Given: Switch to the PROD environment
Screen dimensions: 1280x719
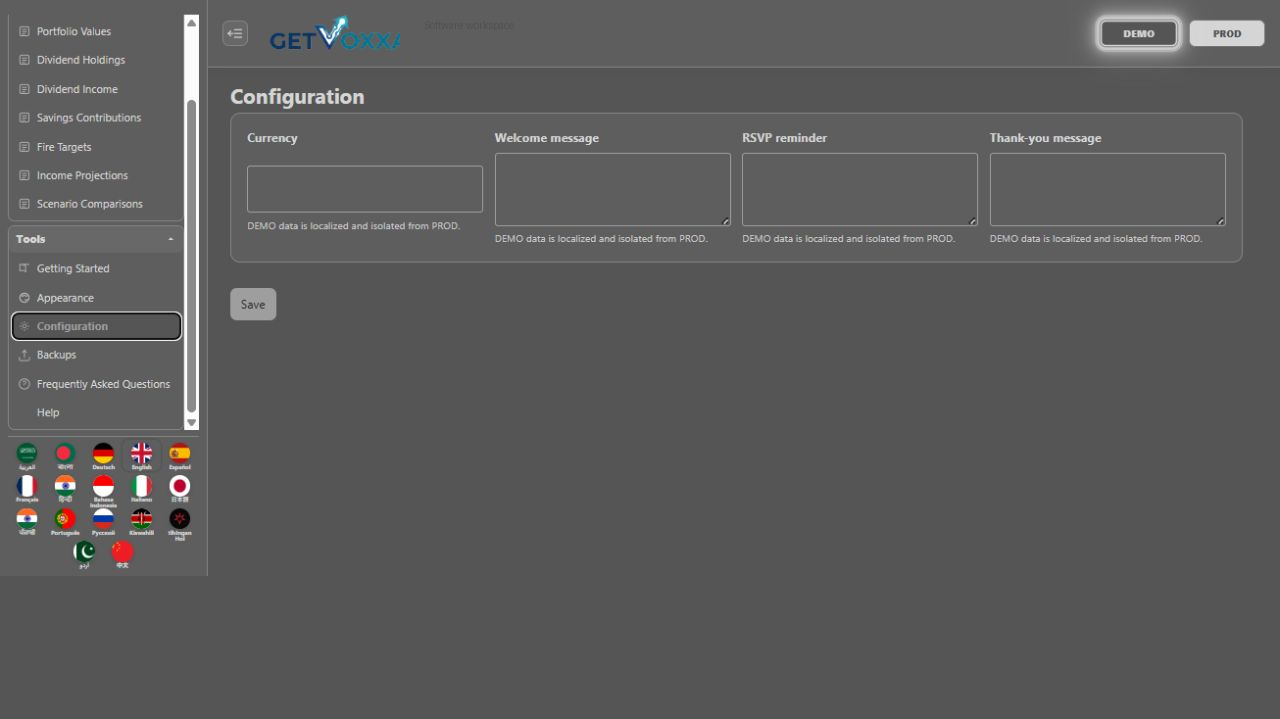Looking at the screenshot, I should (1227, 33).
